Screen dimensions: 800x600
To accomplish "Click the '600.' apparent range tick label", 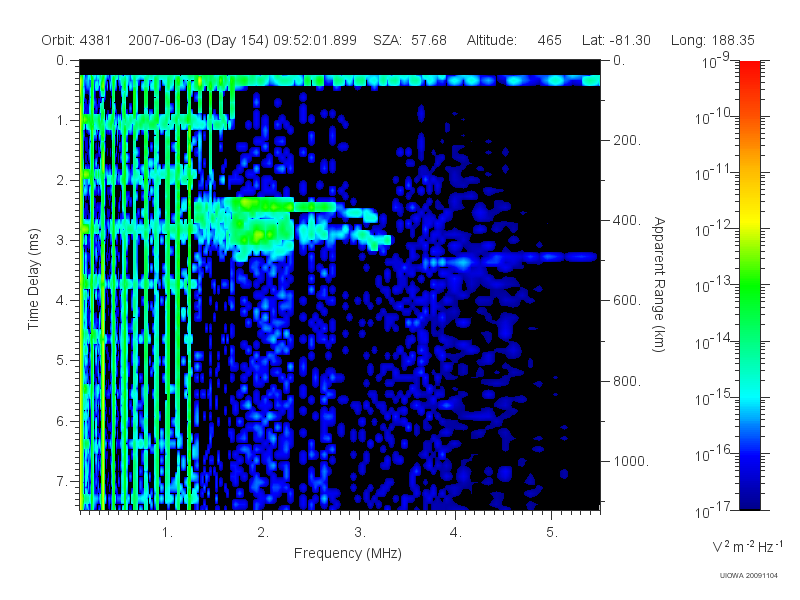I will [x=626, y=301].
